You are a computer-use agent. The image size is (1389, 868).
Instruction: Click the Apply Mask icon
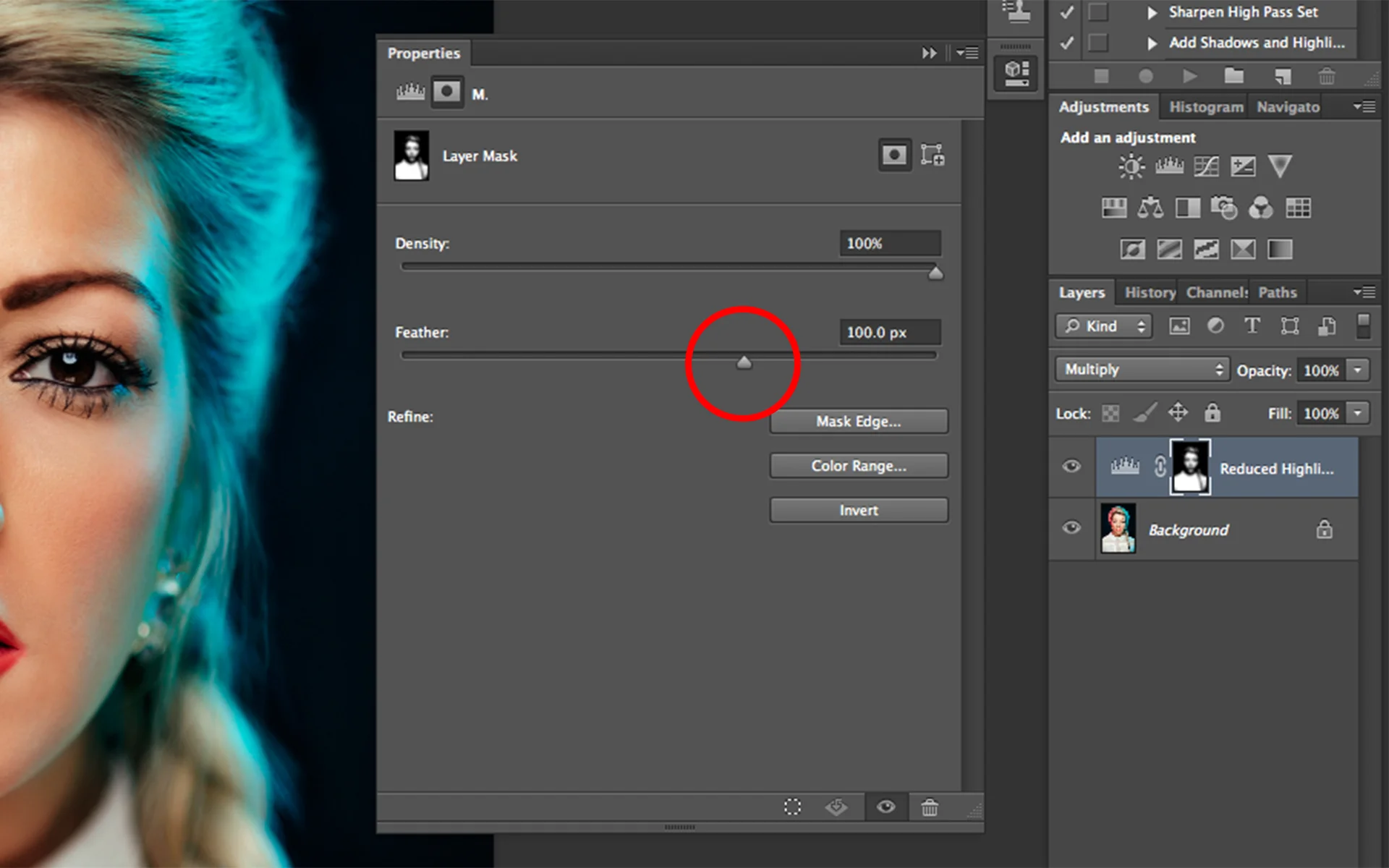click(836, 807)
